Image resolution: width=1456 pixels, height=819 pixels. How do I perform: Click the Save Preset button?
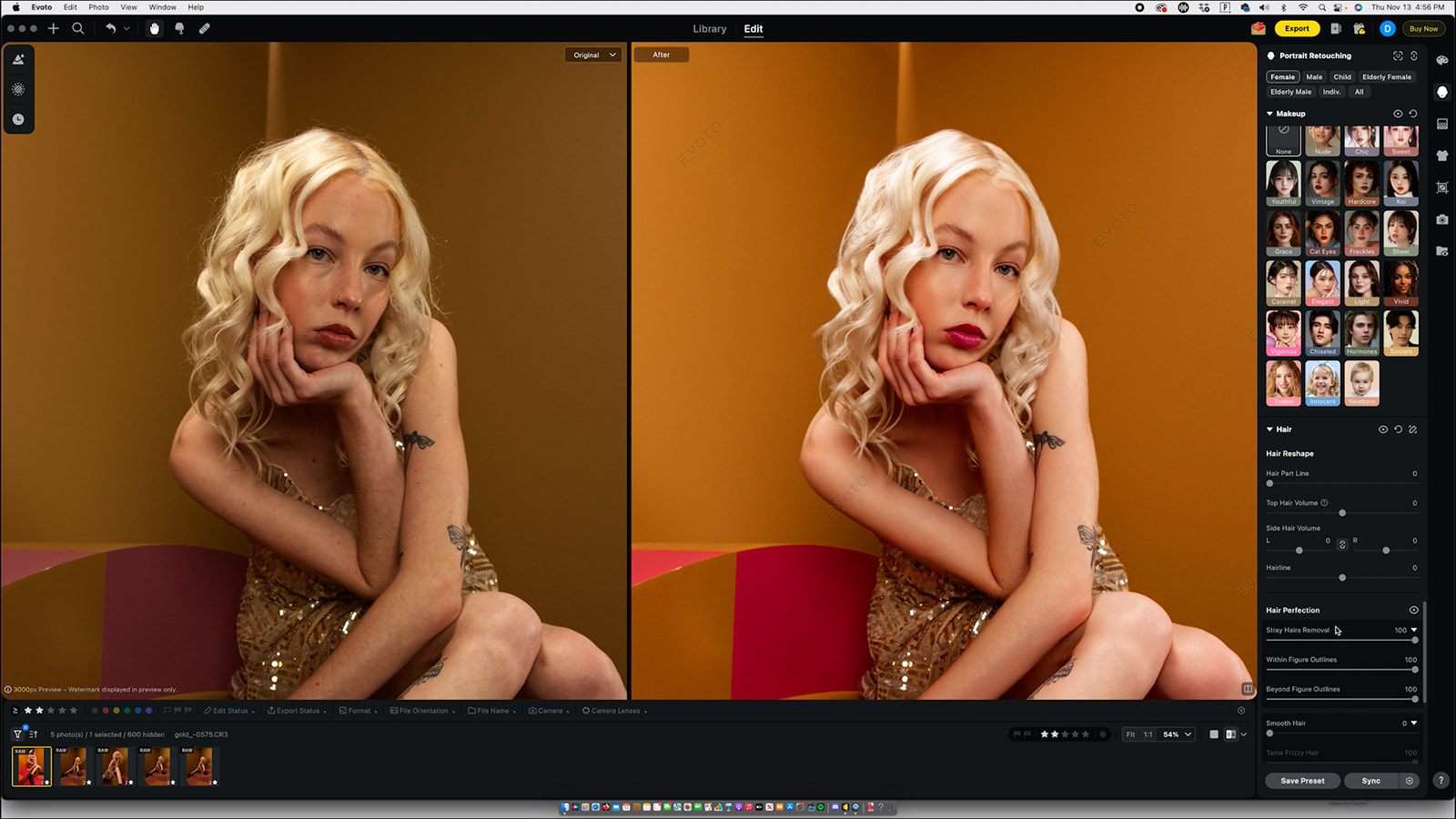click(1302, 781)
